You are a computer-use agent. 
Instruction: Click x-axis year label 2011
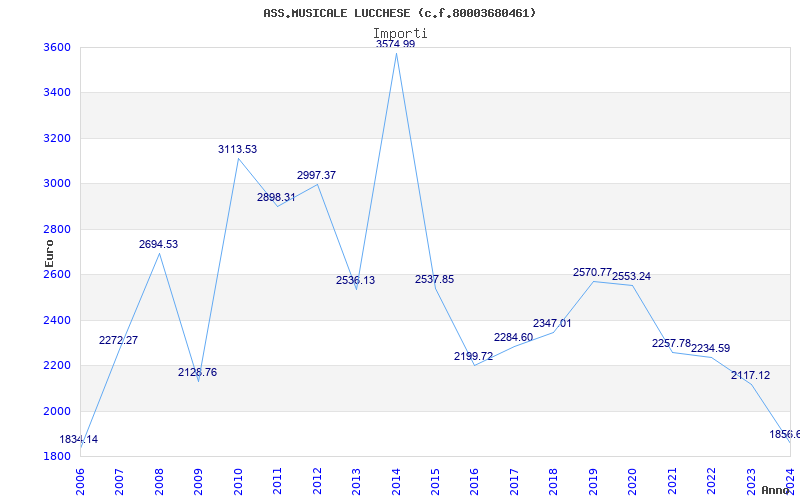tap(277, 481)
